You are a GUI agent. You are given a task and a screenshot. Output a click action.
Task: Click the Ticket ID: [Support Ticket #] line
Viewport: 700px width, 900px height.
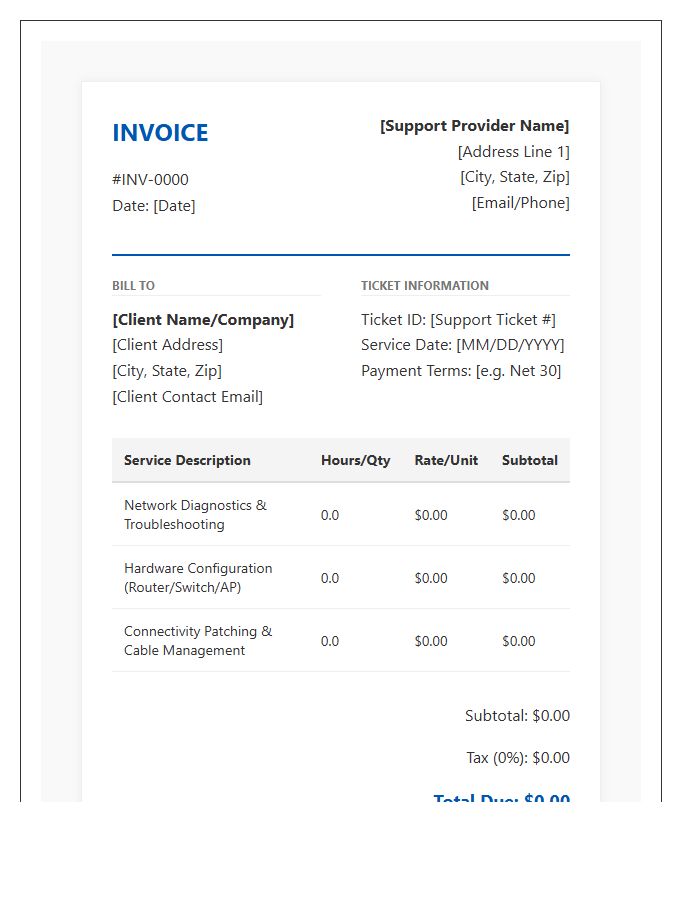click(x=458, y=320)
